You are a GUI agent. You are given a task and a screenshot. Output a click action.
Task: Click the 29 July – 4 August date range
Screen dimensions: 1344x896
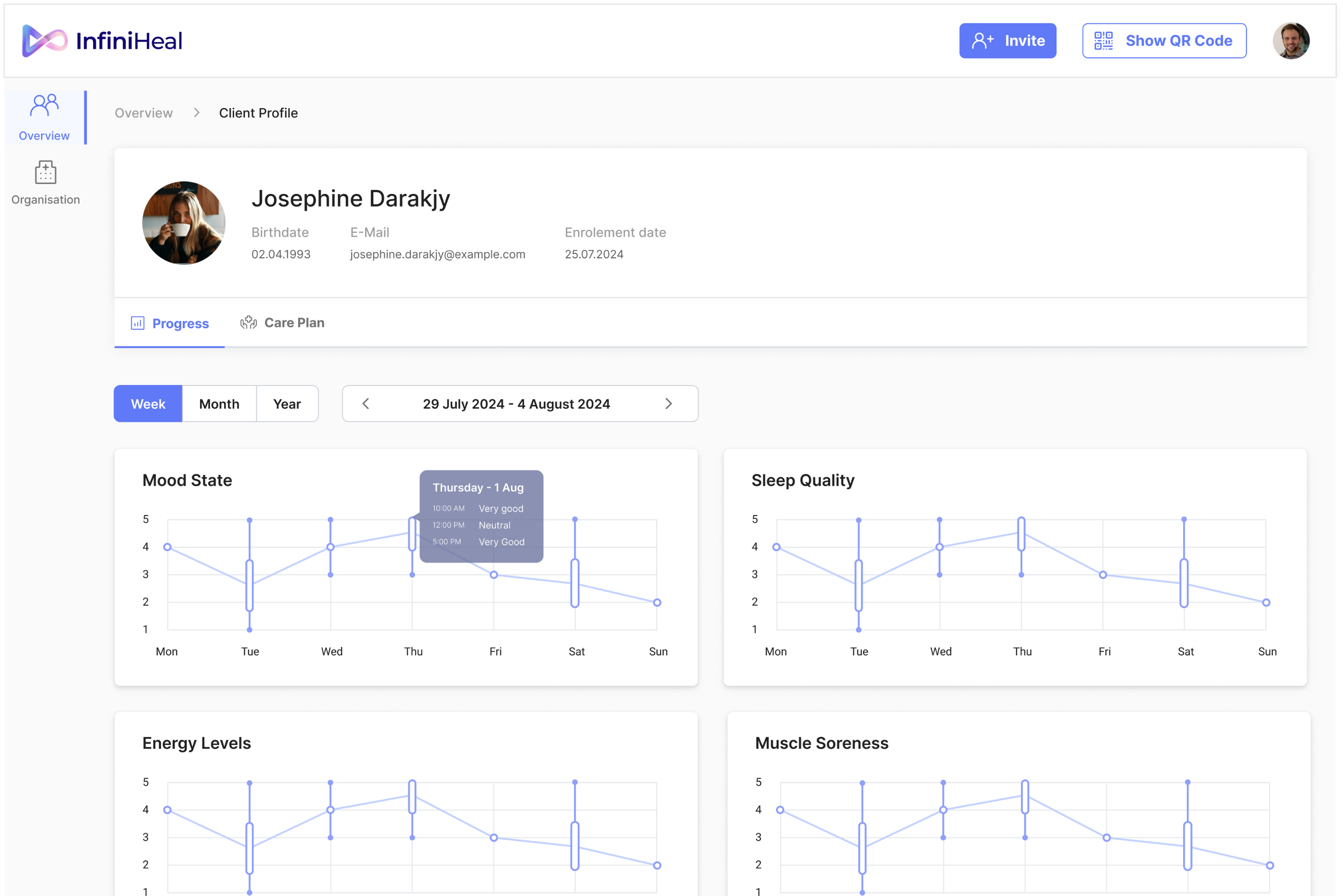coord(516,404)
